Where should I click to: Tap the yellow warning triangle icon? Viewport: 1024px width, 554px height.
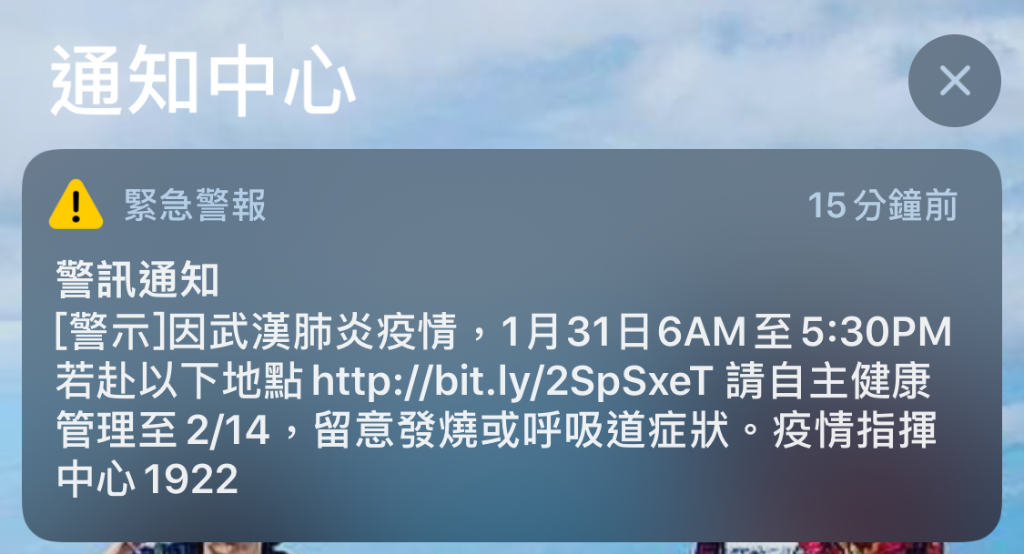76,204
